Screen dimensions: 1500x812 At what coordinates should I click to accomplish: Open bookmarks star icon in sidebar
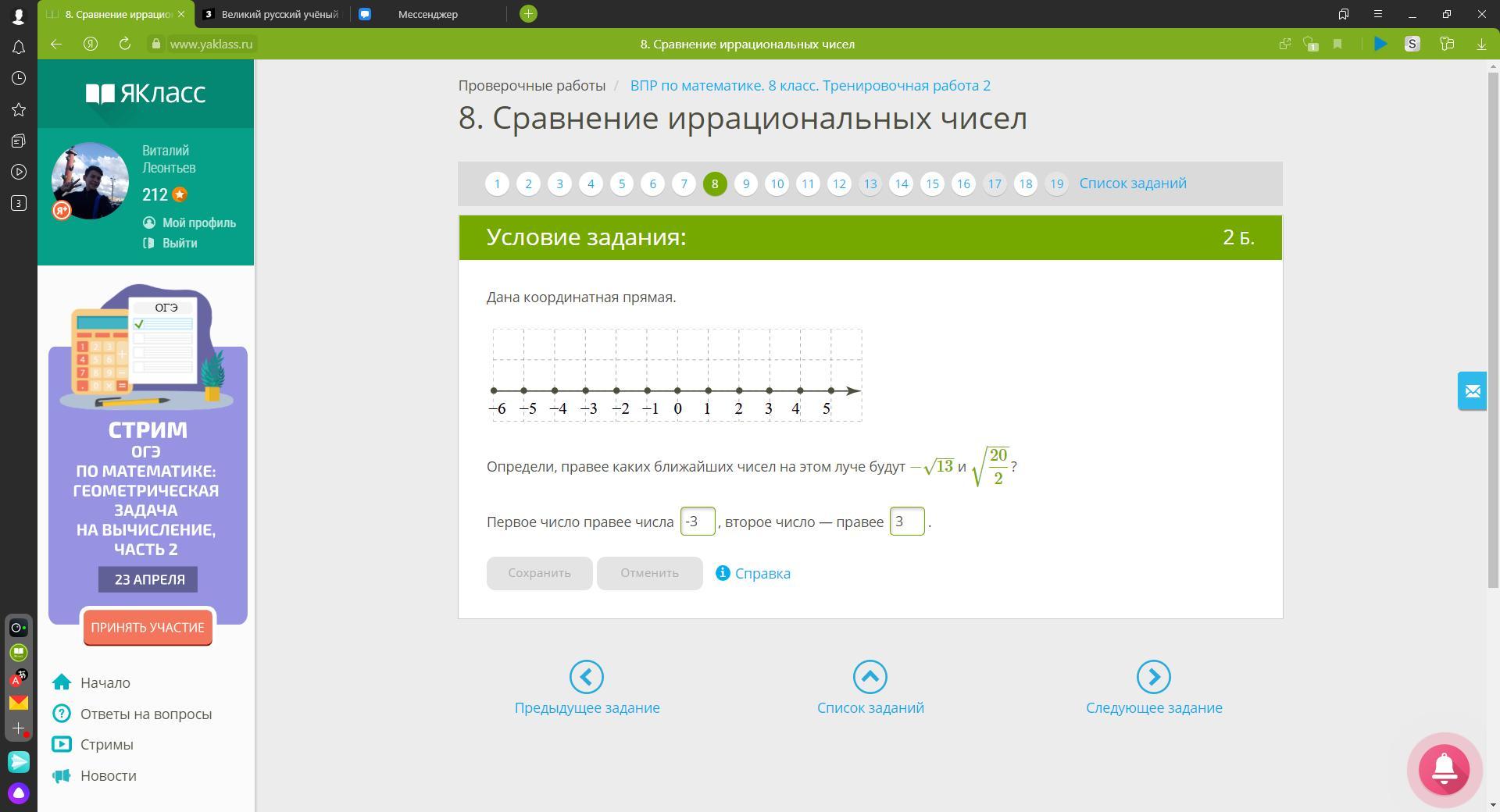click(x=19, y=110)
